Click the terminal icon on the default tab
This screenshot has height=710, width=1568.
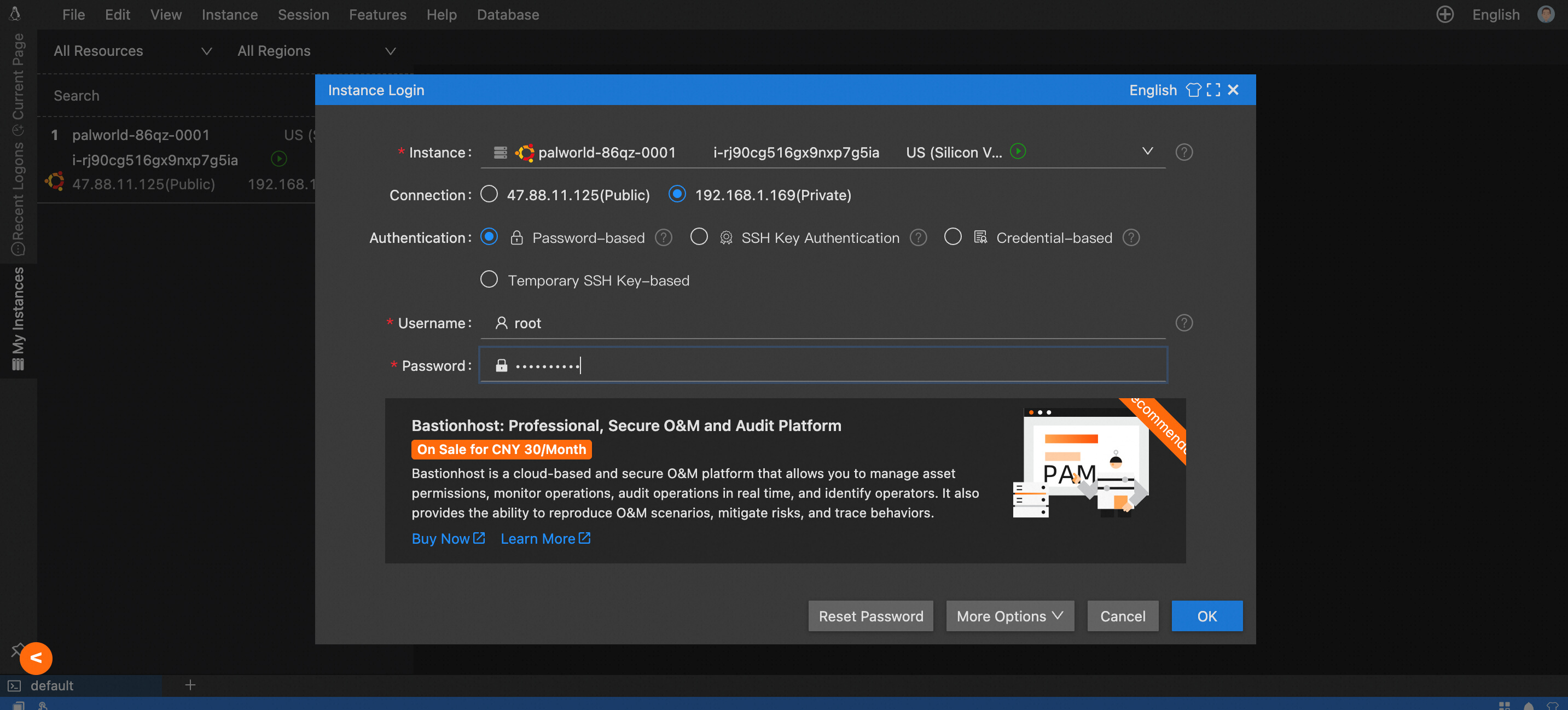[14, 686]
